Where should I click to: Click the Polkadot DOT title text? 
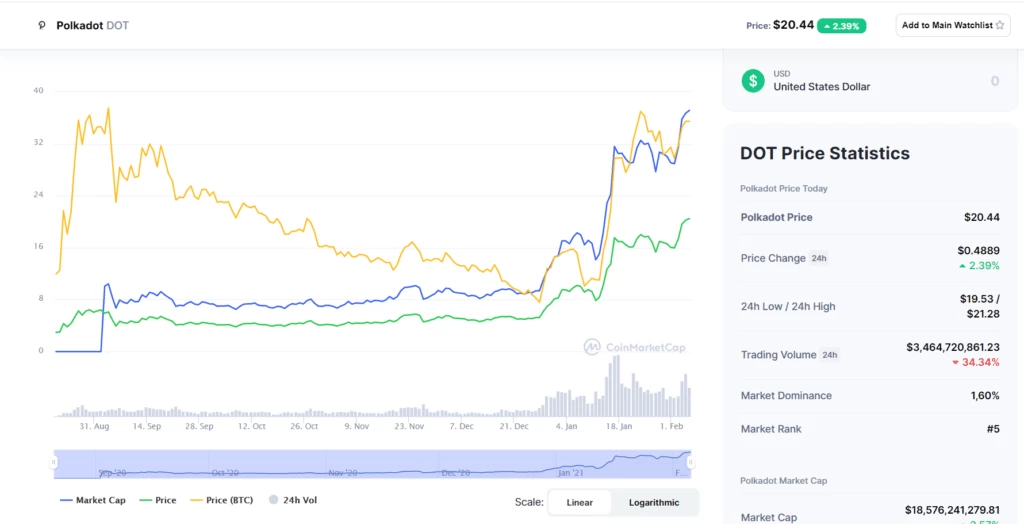click(92, 26)
